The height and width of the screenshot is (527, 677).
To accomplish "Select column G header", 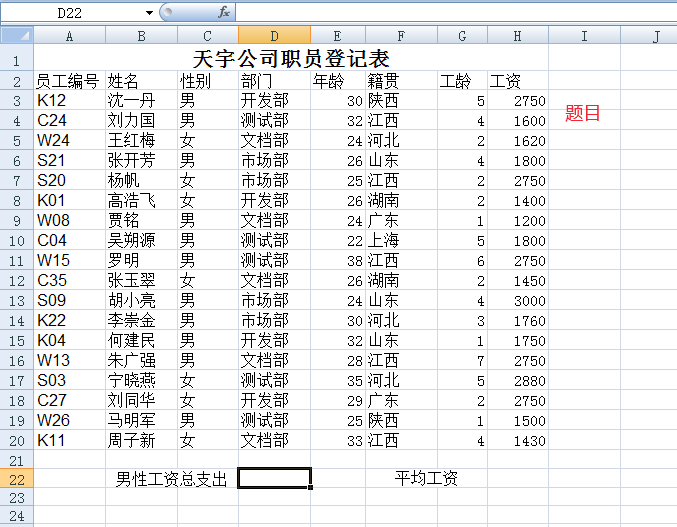I will pyautogui.click(x=462, y=35).
